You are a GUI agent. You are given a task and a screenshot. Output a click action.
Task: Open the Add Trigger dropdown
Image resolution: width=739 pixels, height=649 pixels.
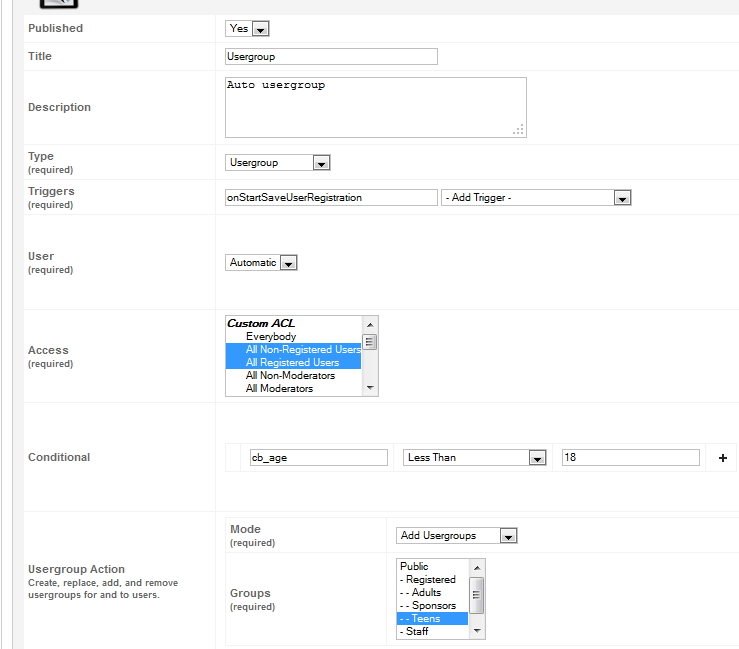tap(536, 197)
